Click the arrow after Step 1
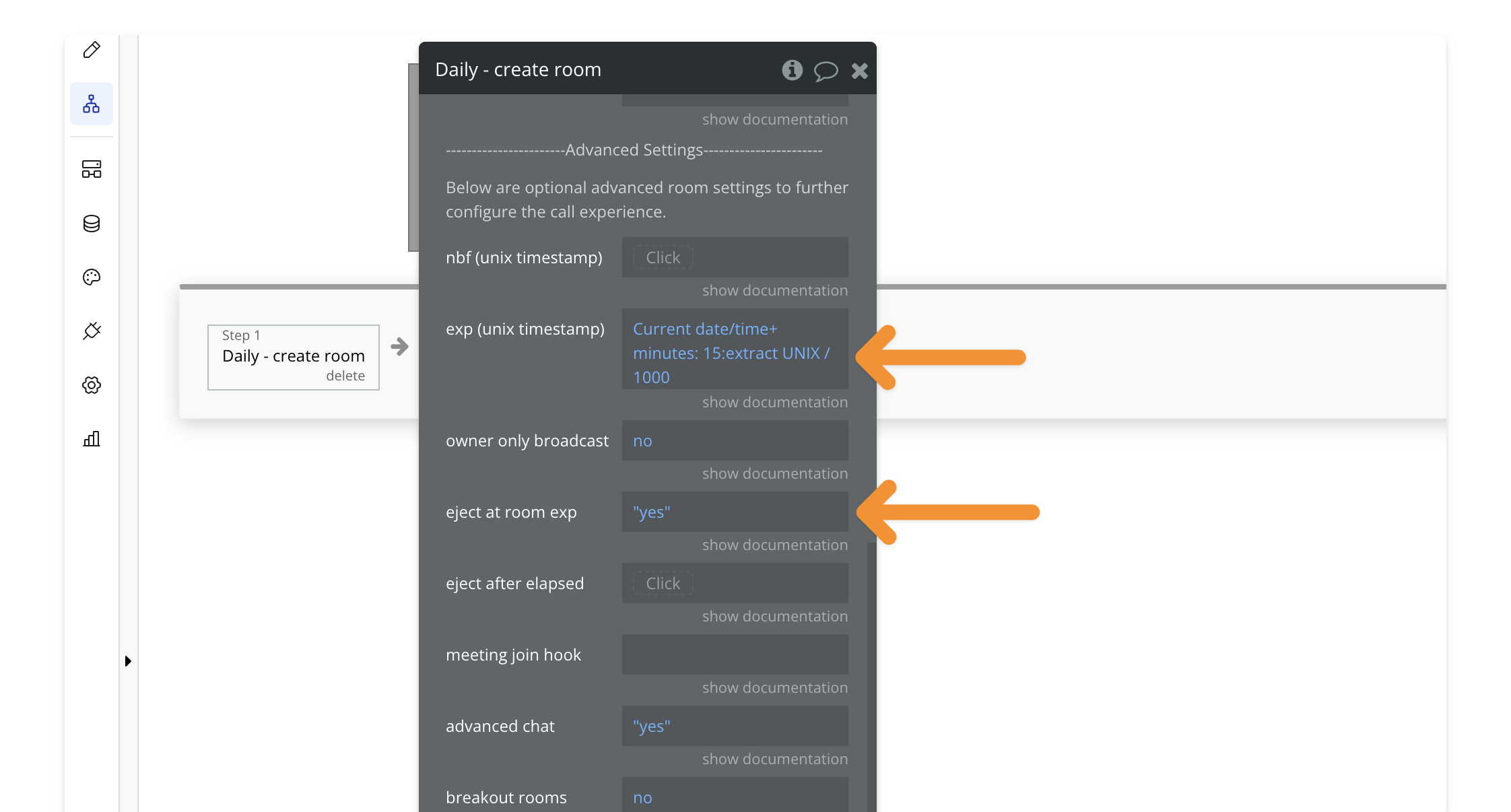Viewport: 1511px width, 812px height. [x=400, y=347]
